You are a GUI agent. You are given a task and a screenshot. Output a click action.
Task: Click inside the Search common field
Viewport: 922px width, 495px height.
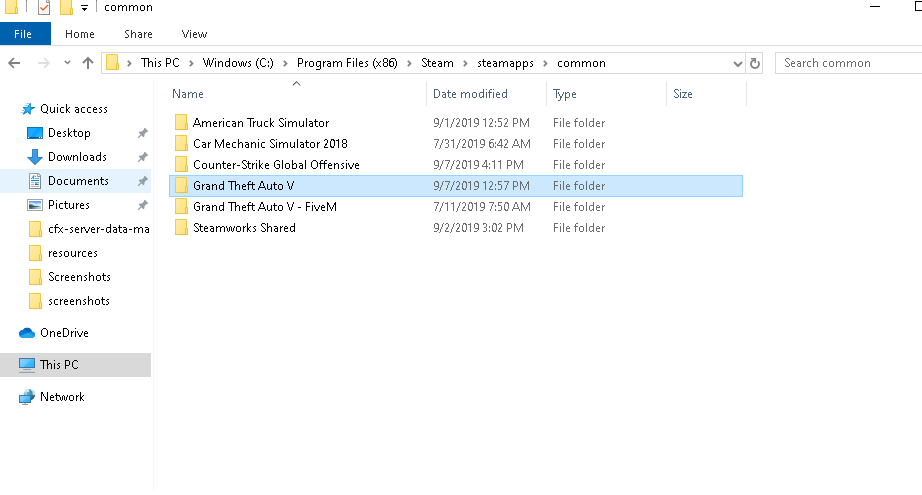click(x=848, y=63)
